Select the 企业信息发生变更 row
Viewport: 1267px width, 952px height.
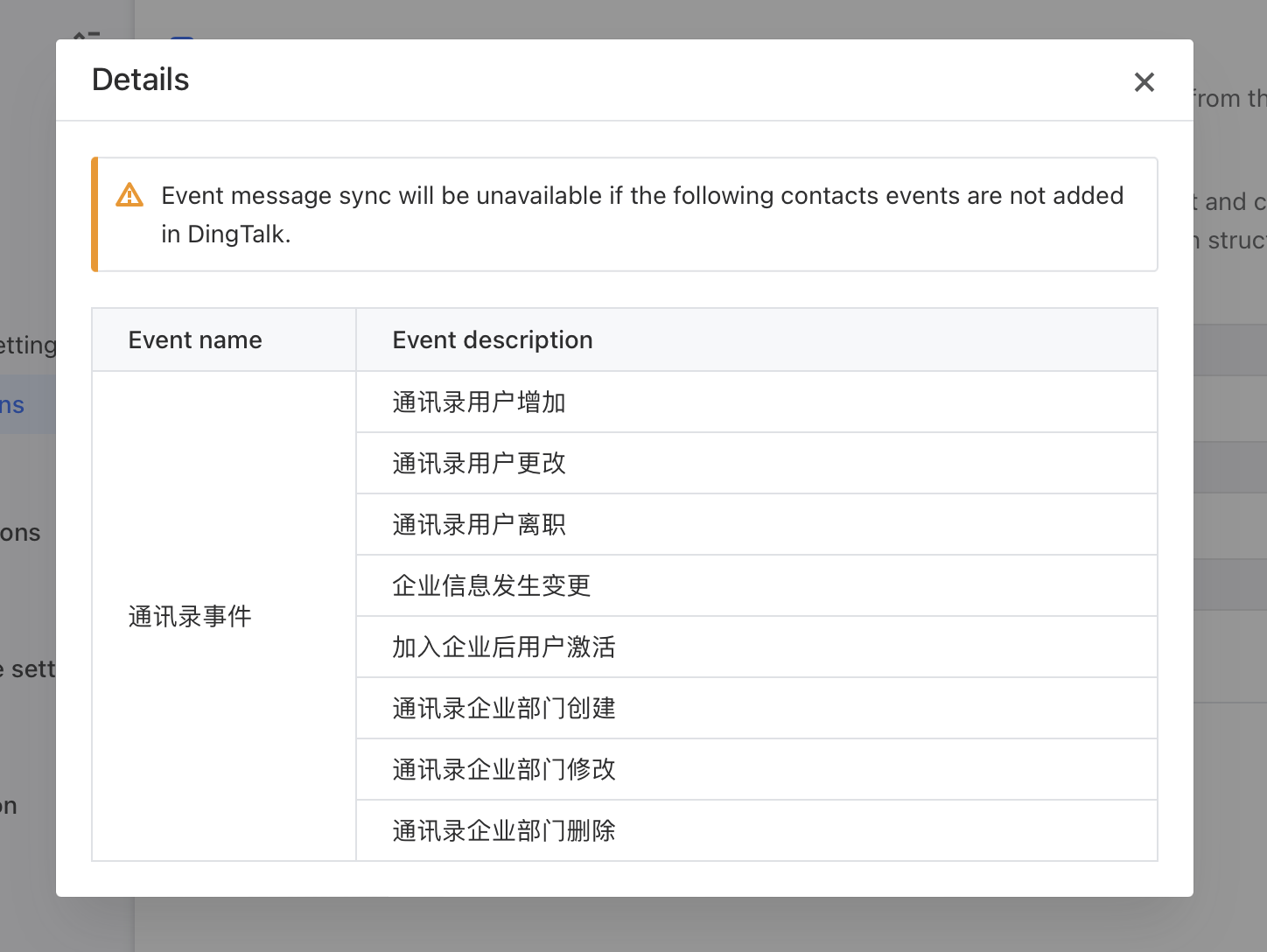(757, 585)
